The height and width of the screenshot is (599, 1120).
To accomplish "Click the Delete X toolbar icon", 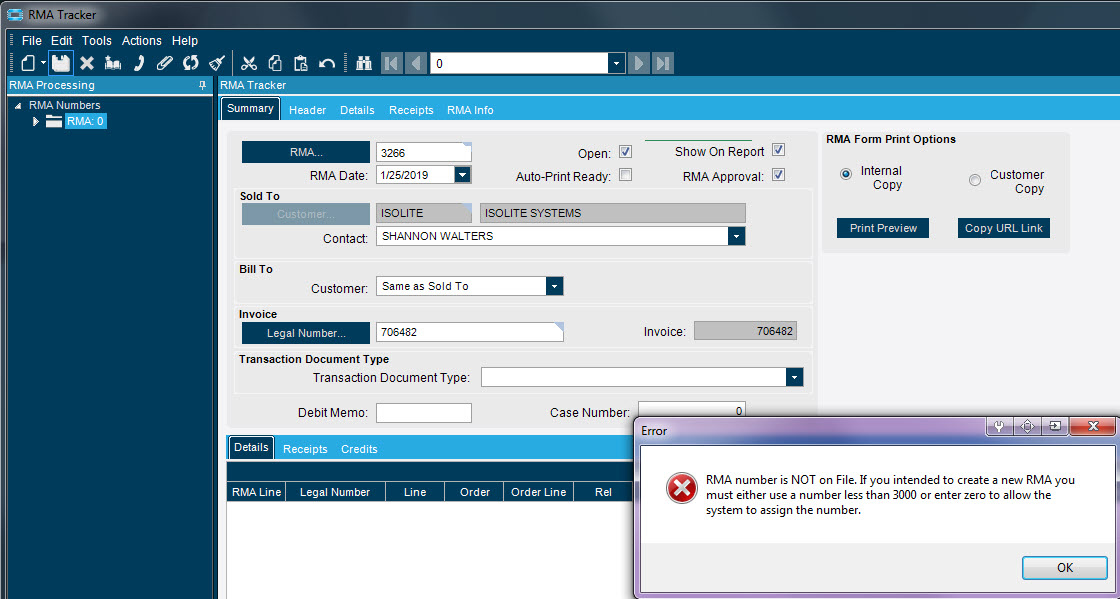I will (x=87, y=63).
